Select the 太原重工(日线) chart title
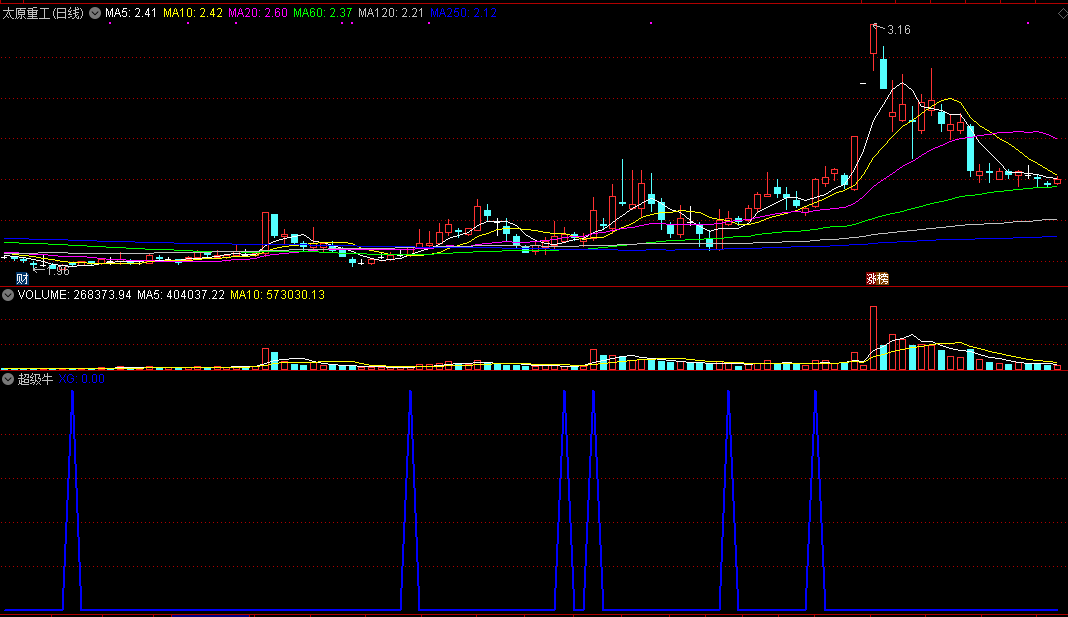Image resolution: width=1068 pixels, height=617 pixels. point(44,13)
